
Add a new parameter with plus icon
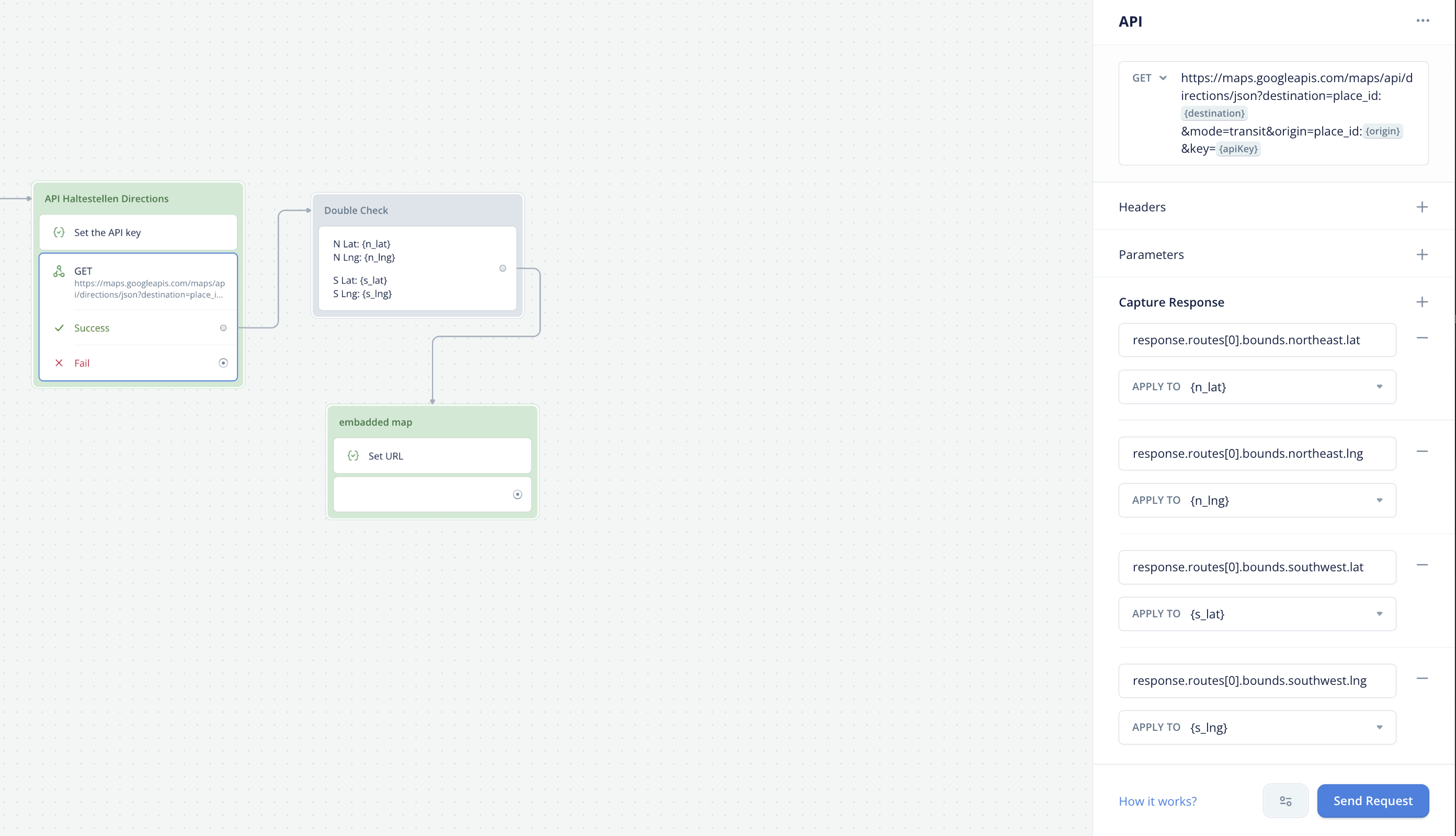click(1421, 254)
